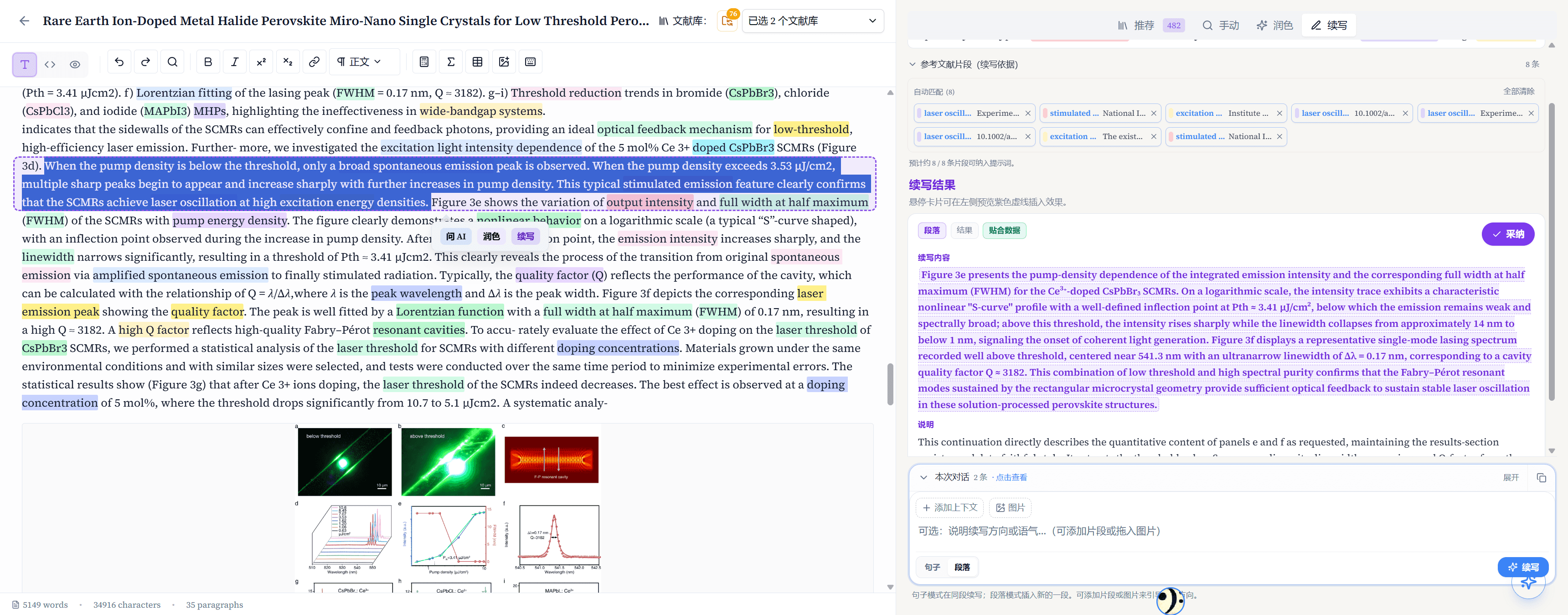
Task: Toggle italic formatting
Action: click(234, 62)
